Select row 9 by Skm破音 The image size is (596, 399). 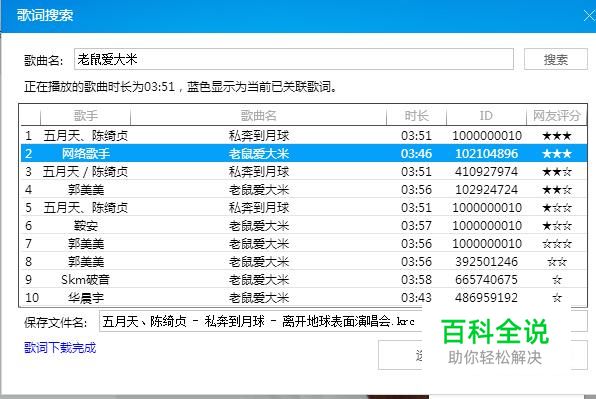(x=304, y=280)
